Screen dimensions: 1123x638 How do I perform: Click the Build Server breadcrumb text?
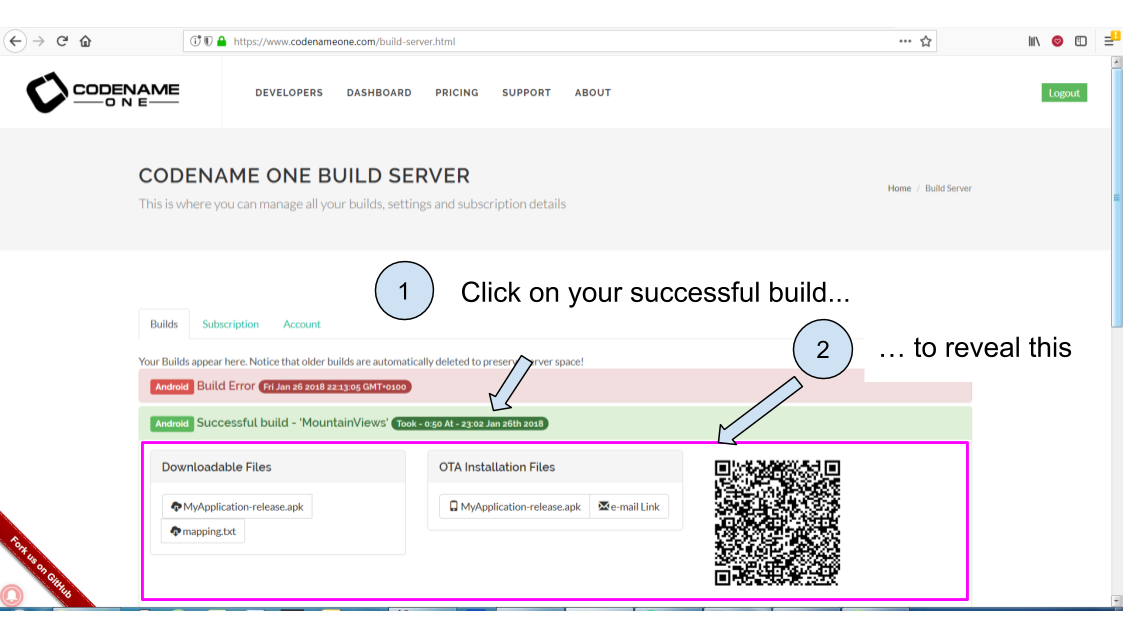pyautogui.click(x=948, y=188)
